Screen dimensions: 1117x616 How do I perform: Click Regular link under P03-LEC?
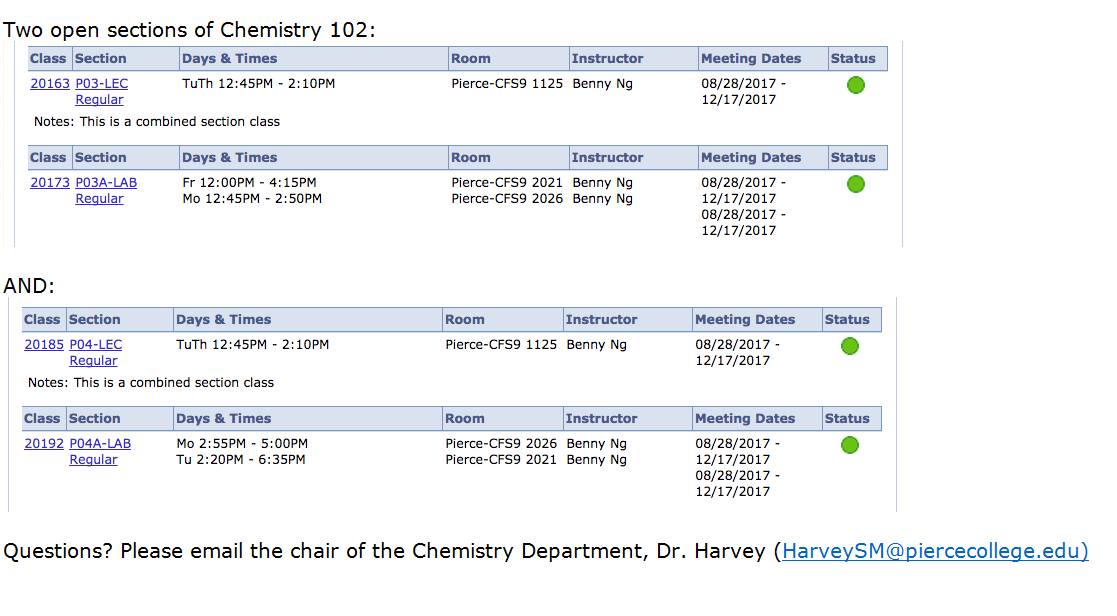100,100
